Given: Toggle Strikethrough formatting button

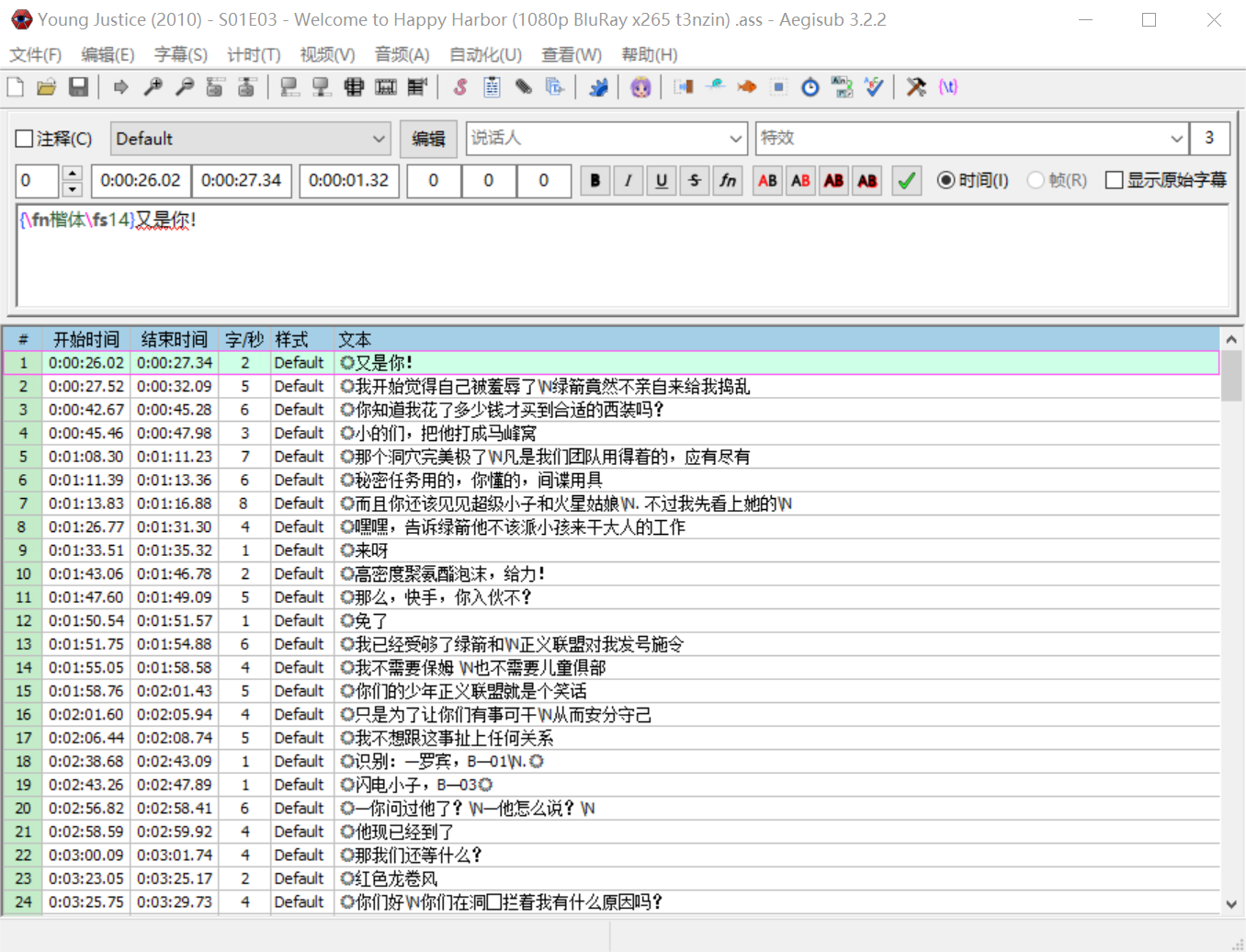Looking at the screenshot, I should pyautogui.click(x=695, y=180).
